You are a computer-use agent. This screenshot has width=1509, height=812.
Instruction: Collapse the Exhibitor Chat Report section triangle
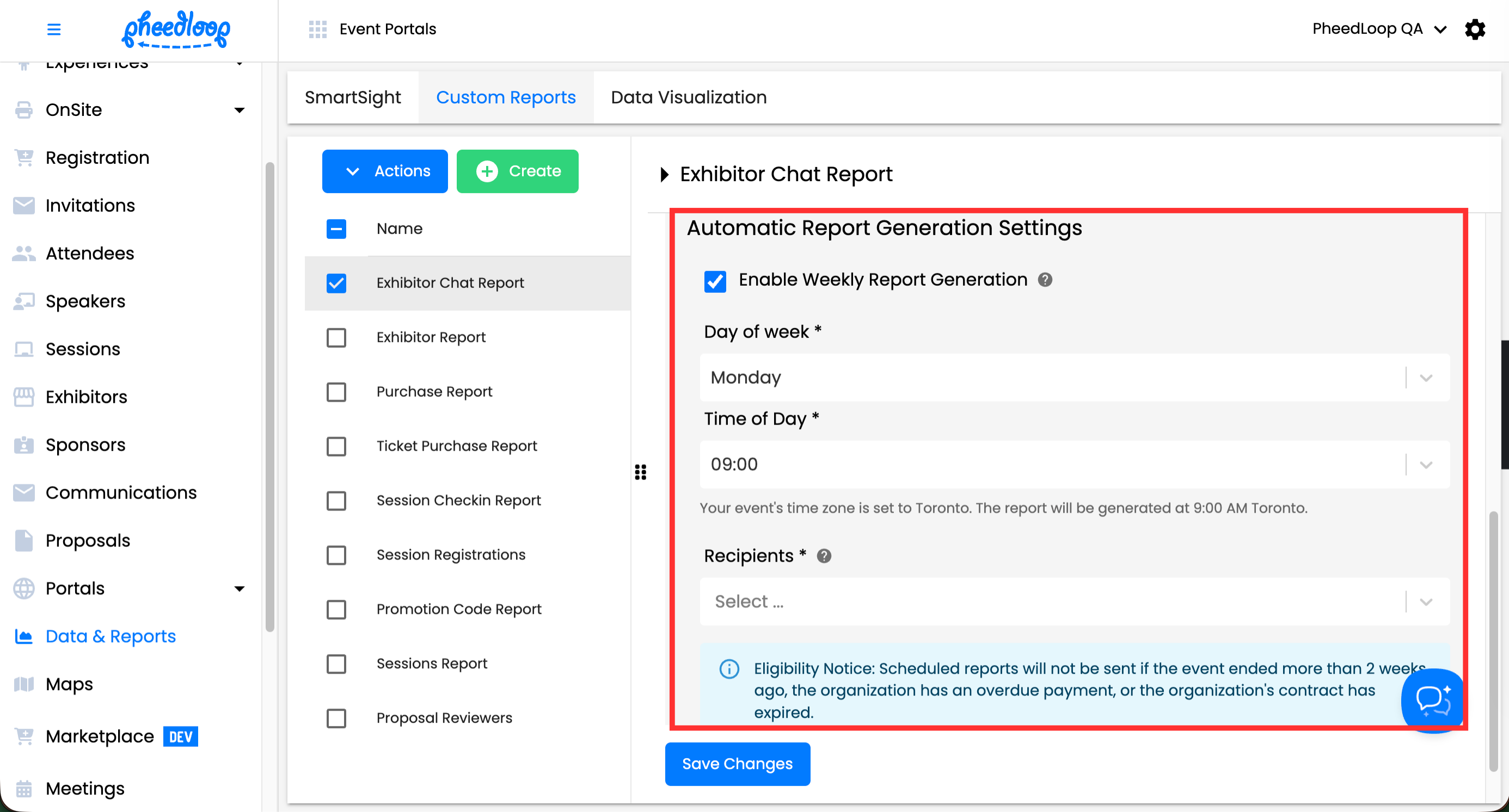(x=664, y=175)
